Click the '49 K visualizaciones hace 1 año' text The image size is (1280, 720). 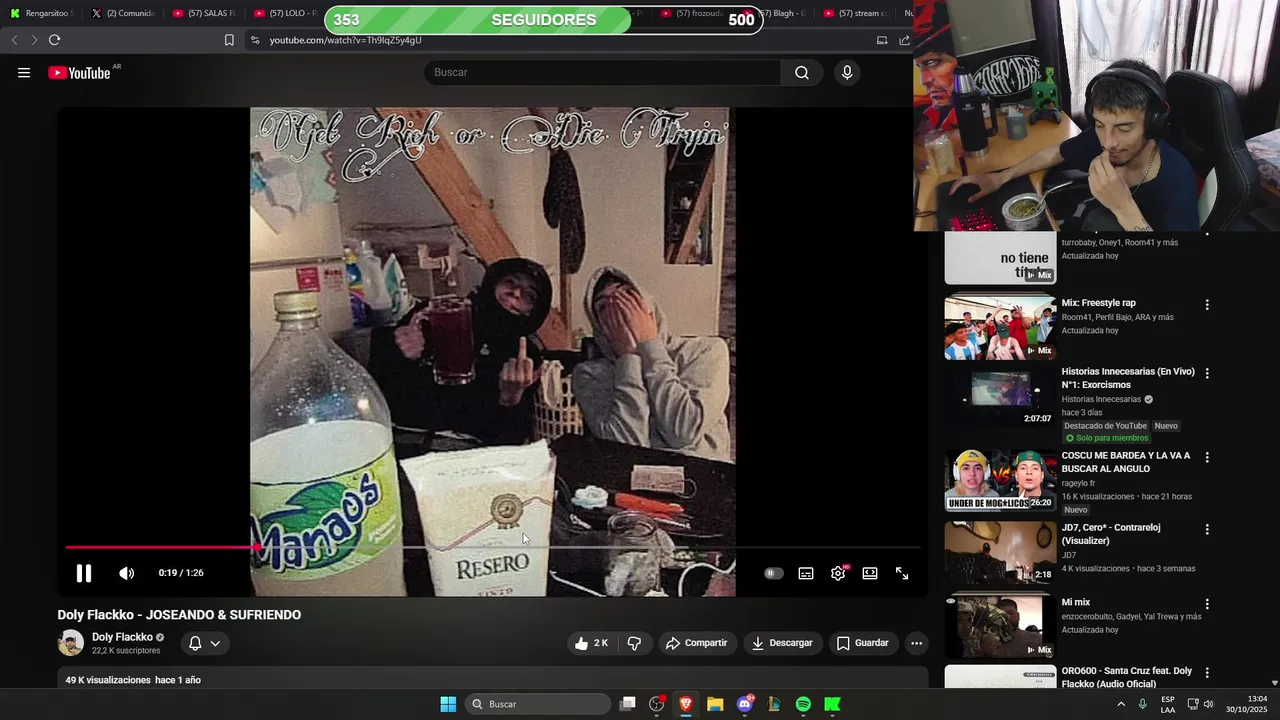133,680
